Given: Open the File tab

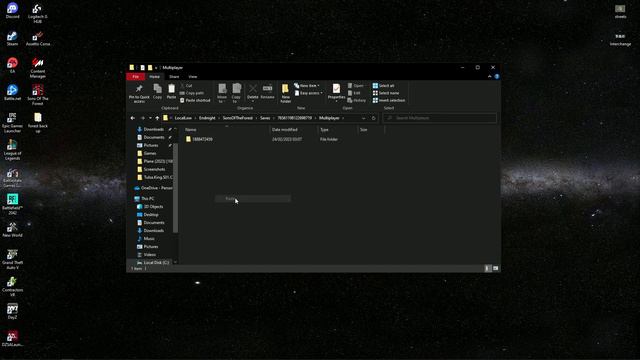Looking at the screenshot, I should pos(136,77).
